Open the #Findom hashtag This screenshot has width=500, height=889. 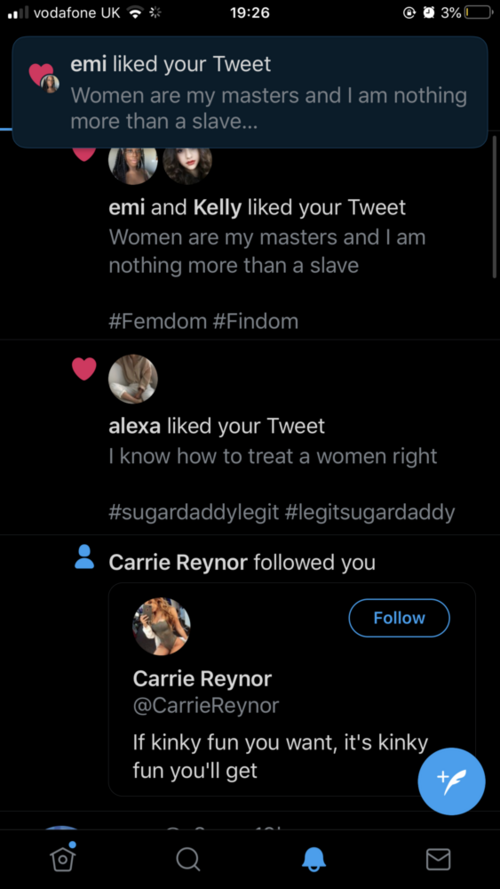pos(256,321)
